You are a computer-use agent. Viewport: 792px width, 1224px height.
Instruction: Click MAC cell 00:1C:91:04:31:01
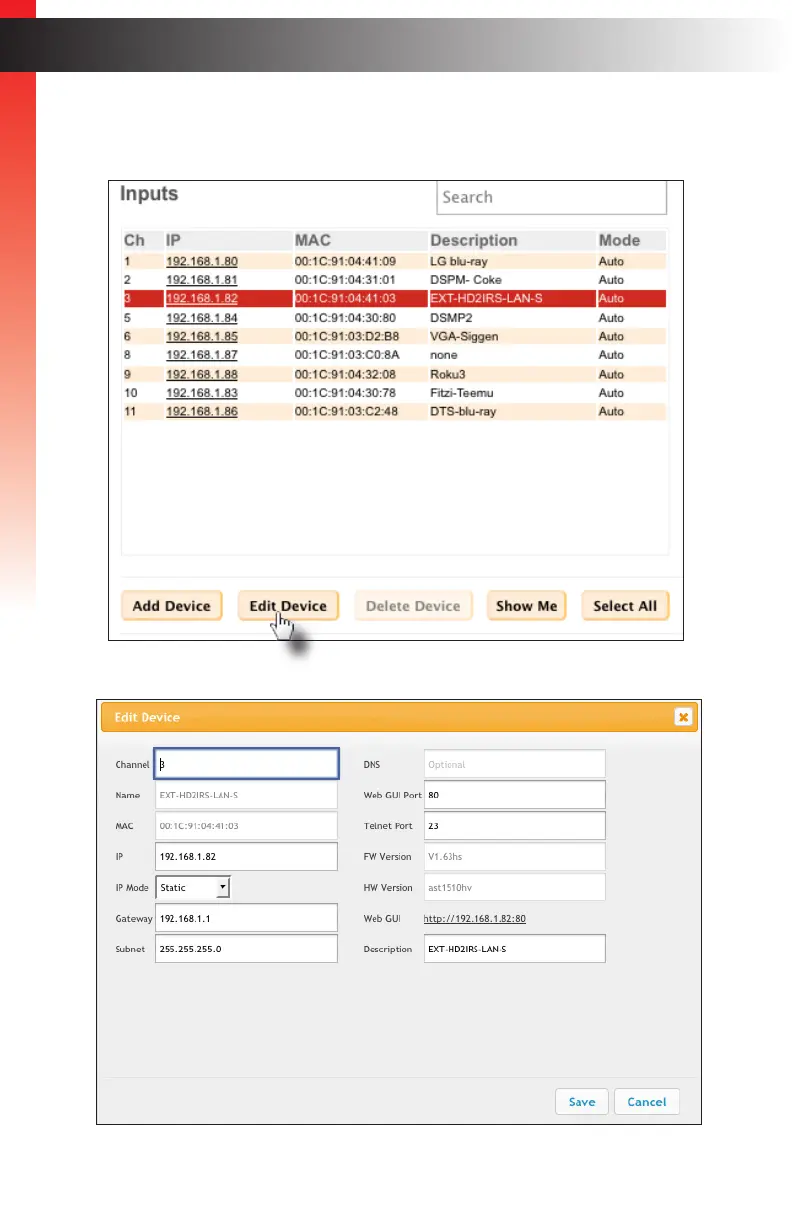(345, 280)
